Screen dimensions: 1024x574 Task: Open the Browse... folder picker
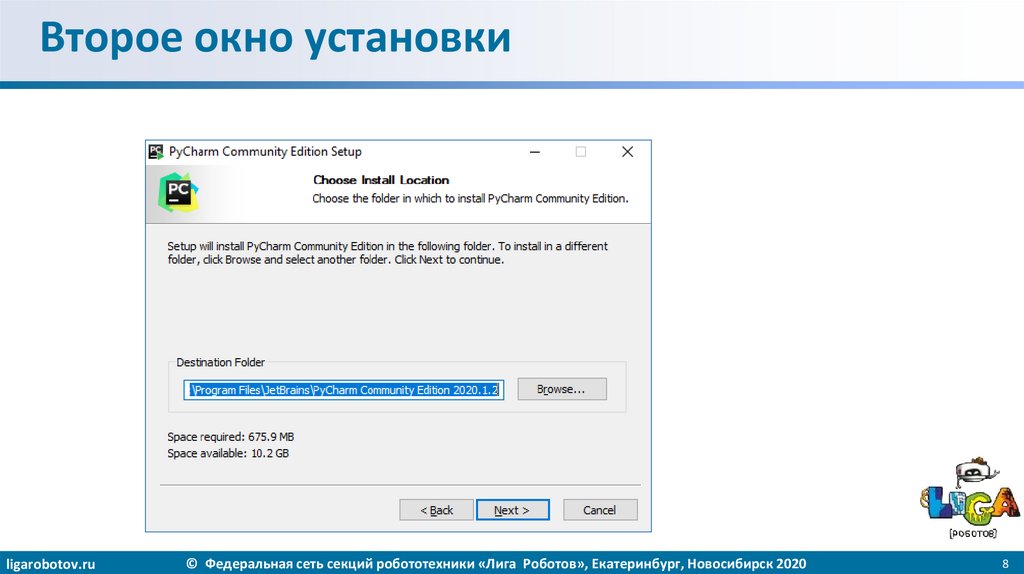562,389
